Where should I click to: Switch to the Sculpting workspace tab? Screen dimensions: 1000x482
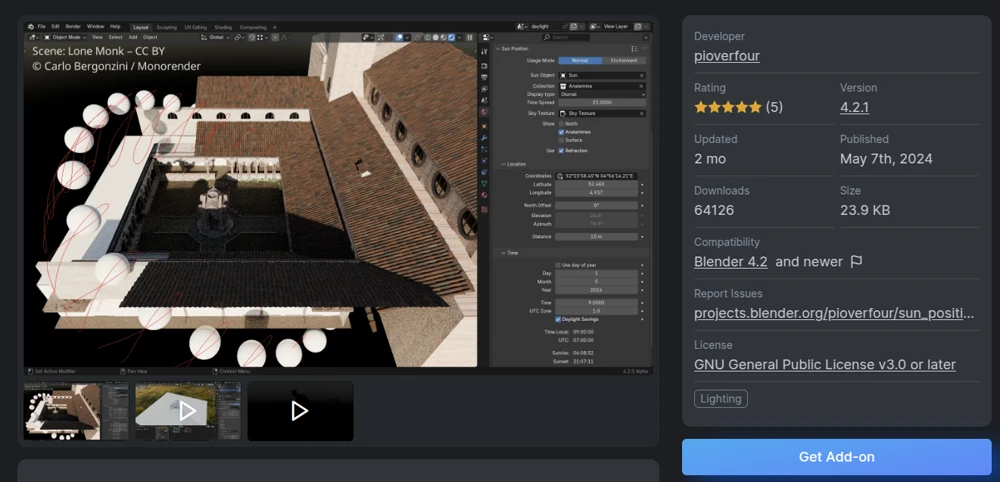pyautogui.click(x=167, y=27)
